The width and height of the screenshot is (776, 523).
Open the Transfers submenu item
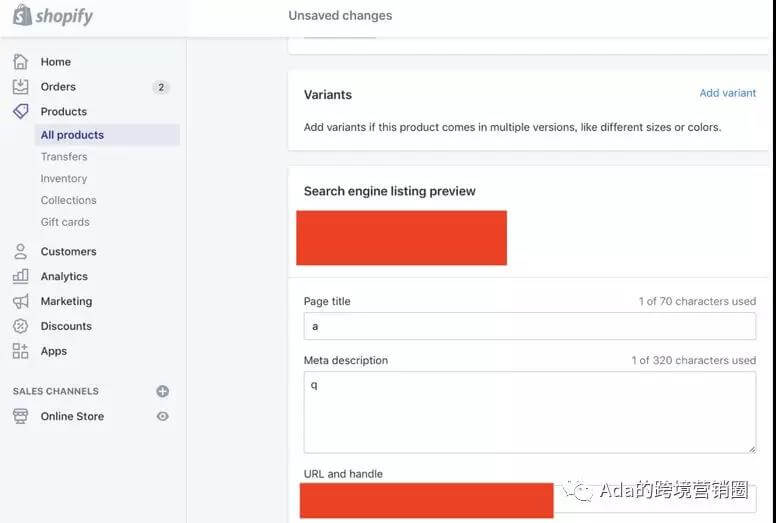click(64, 157)
